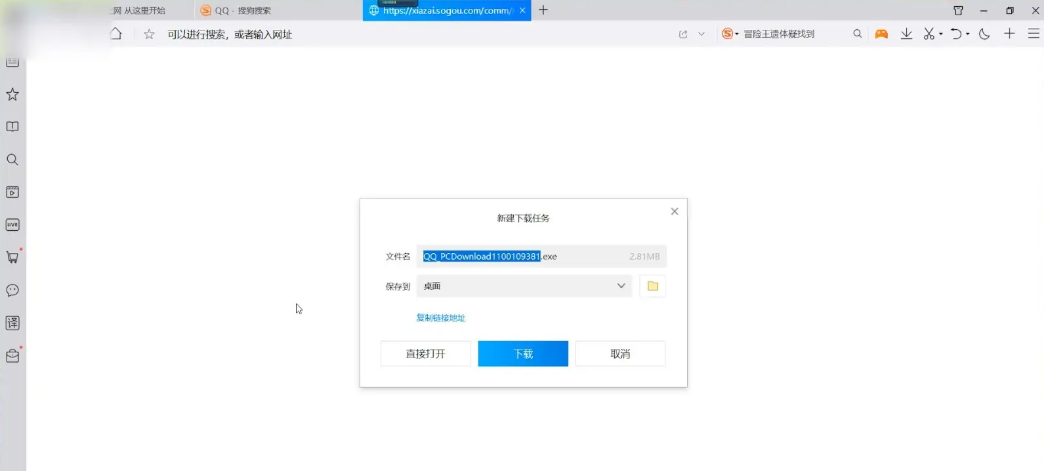Open the translate sidebar icon
This screenshot has height=471, width=1044.
click(13, 323)
